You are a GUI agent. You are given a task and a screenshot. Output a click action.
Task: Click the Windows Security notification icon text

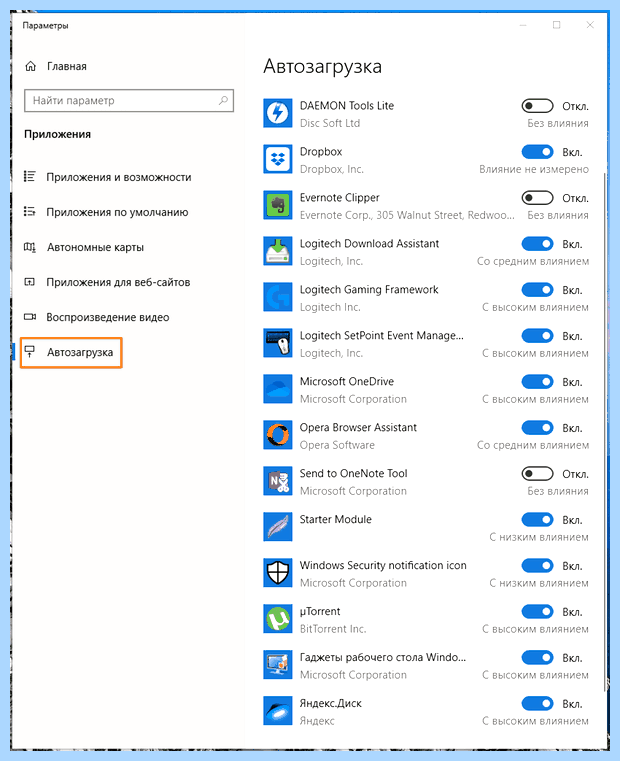pos(383,565)
